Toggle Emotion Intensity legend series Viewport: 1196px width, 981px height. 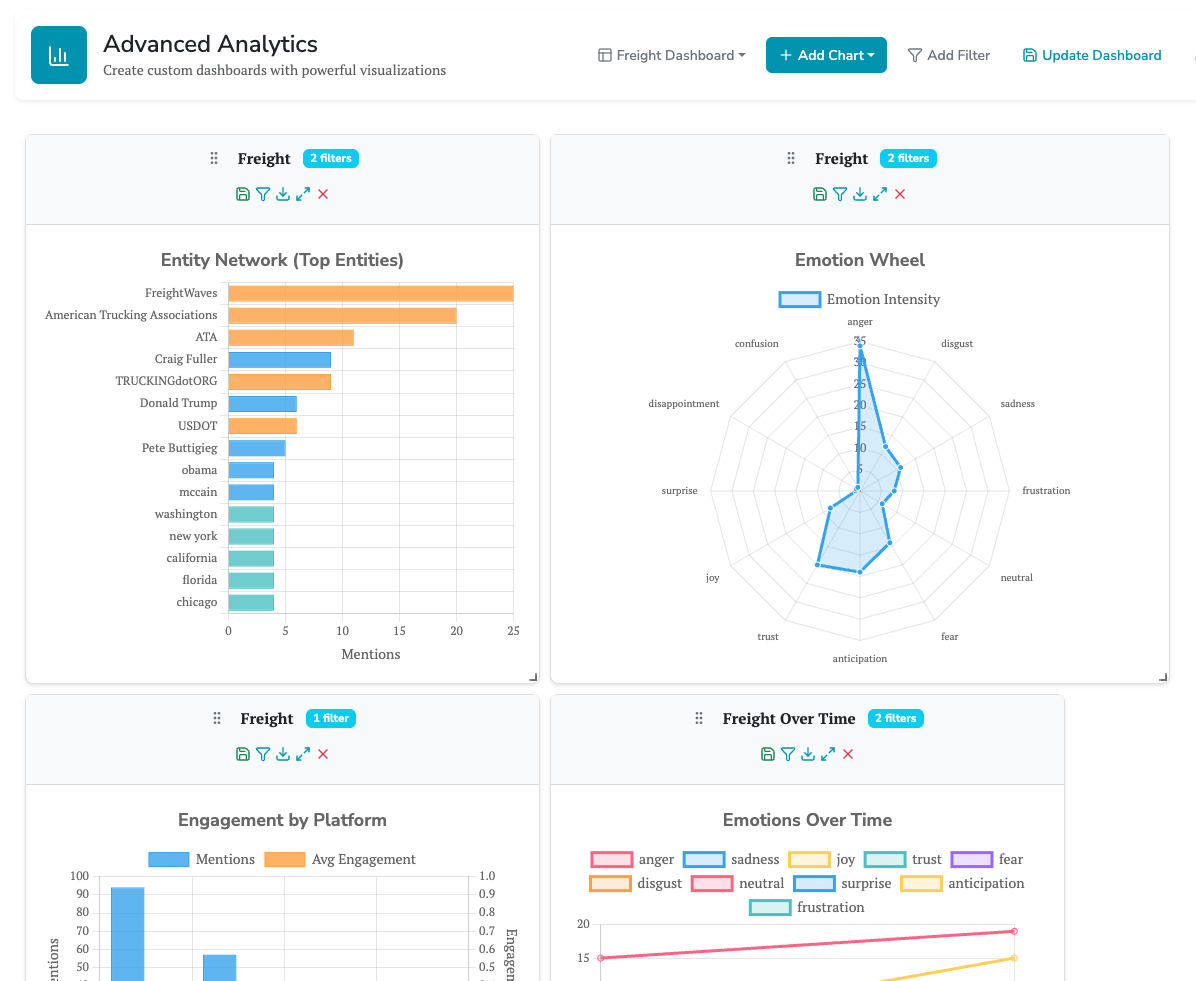coord(800,299)
